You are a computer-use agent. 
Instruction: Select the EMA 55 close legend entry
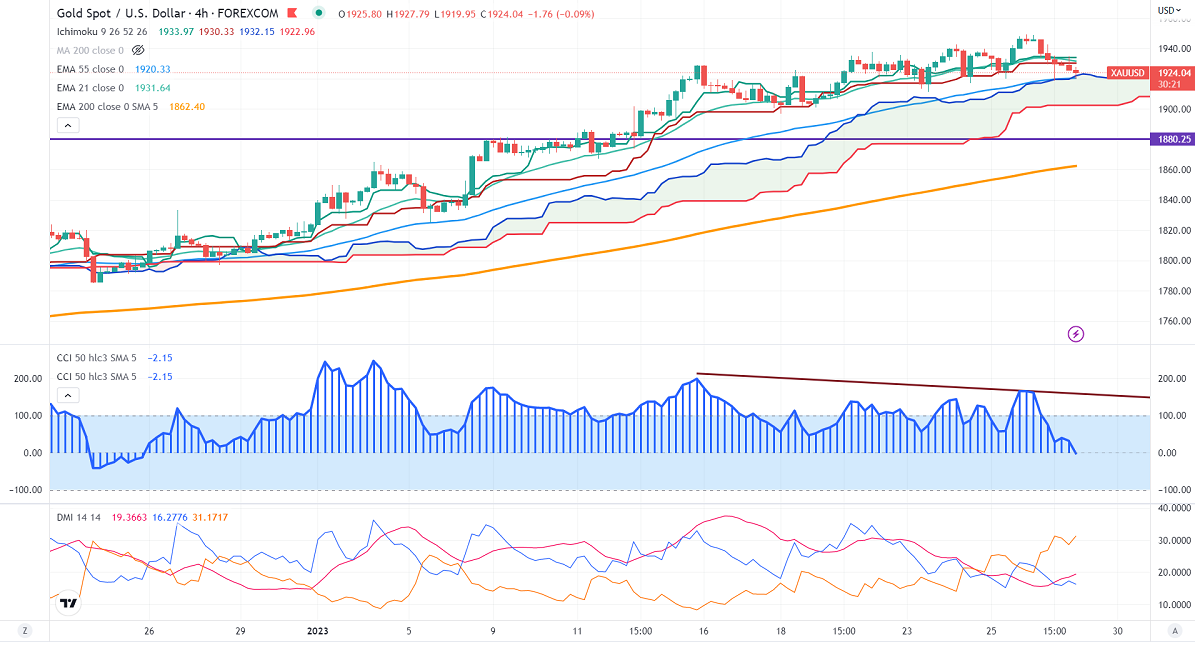(90, 69)
